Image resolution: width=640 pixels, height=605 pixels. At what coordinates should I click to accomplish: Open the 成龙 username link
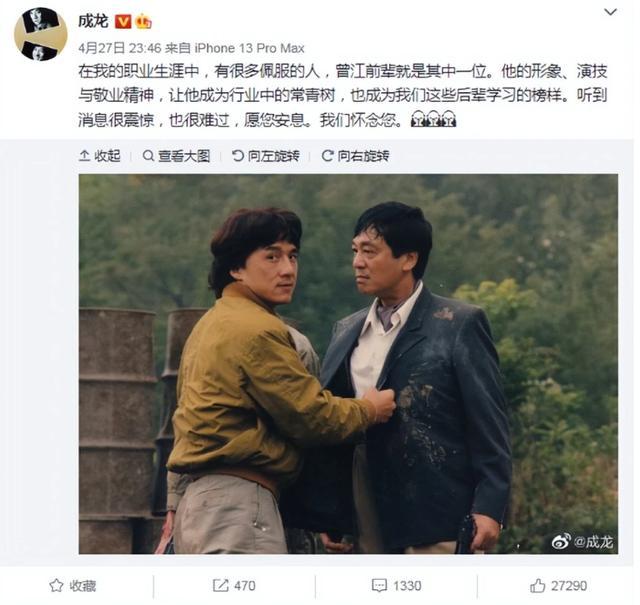[93, 21]
